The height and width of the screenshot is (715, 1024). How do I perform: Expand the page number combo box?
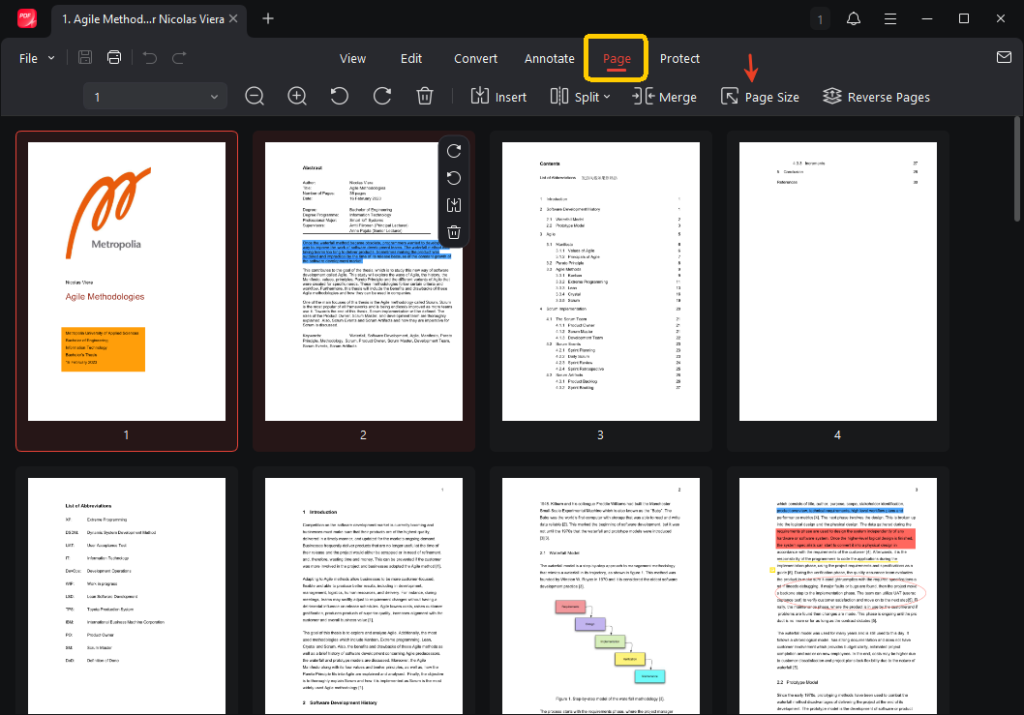[214, 97]
